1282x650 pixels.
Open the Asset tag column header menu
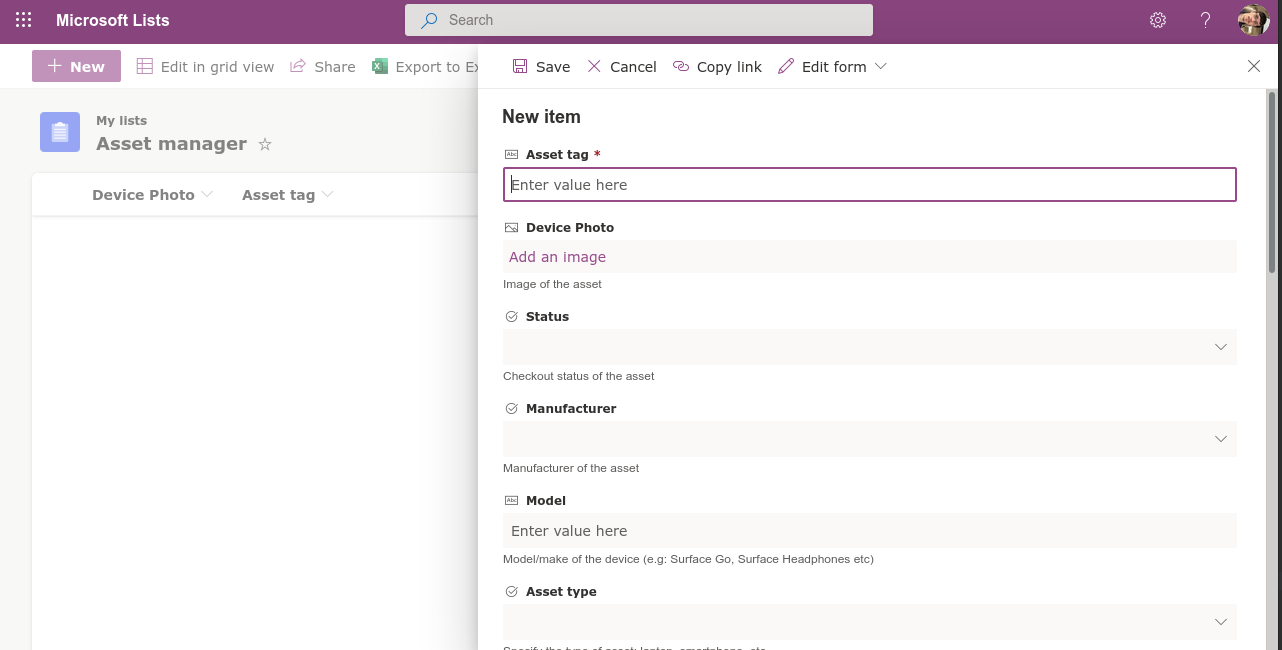tap(288, 195)
